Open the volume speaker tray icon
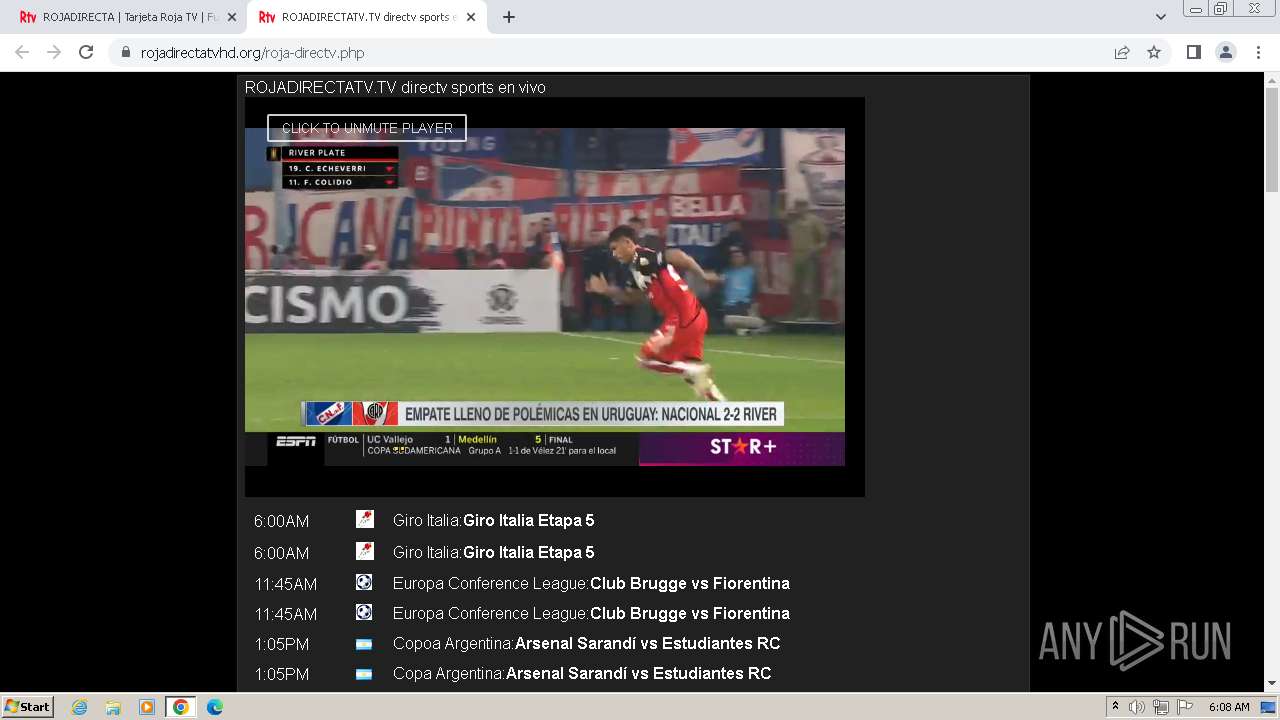Viewport: 1280px width, 720px height. (x=1137, y=707)
